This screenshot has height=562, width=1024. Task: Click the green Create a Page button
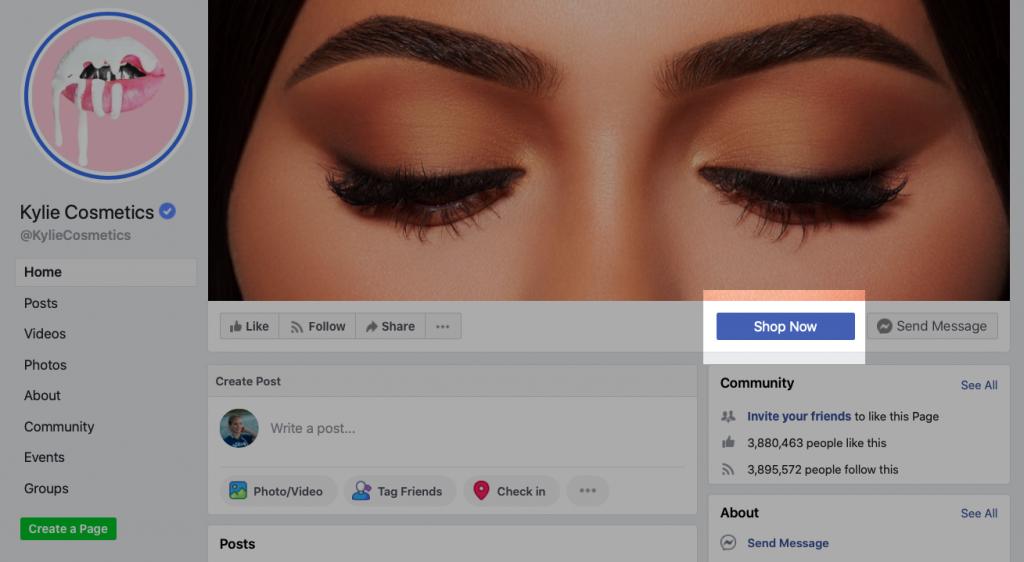(68, 529)
